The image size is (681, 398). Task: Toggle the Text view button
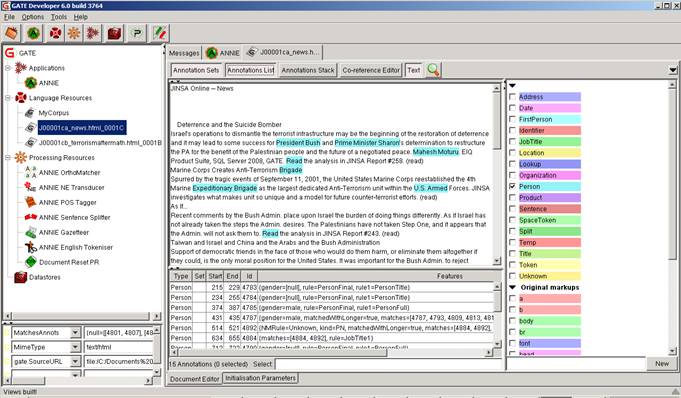(x=414, y=70)
